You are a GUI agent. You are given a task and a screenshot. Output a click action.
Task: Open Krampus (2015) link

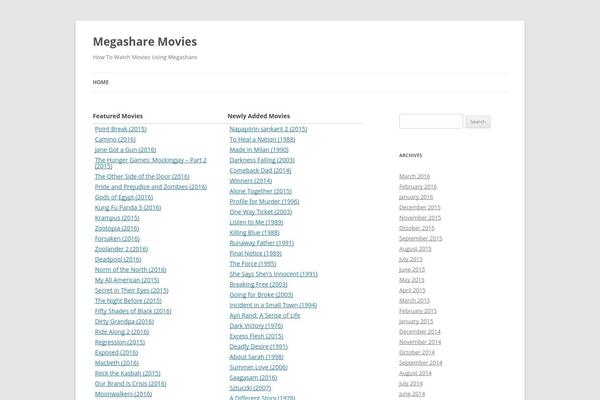pos(117,218)
